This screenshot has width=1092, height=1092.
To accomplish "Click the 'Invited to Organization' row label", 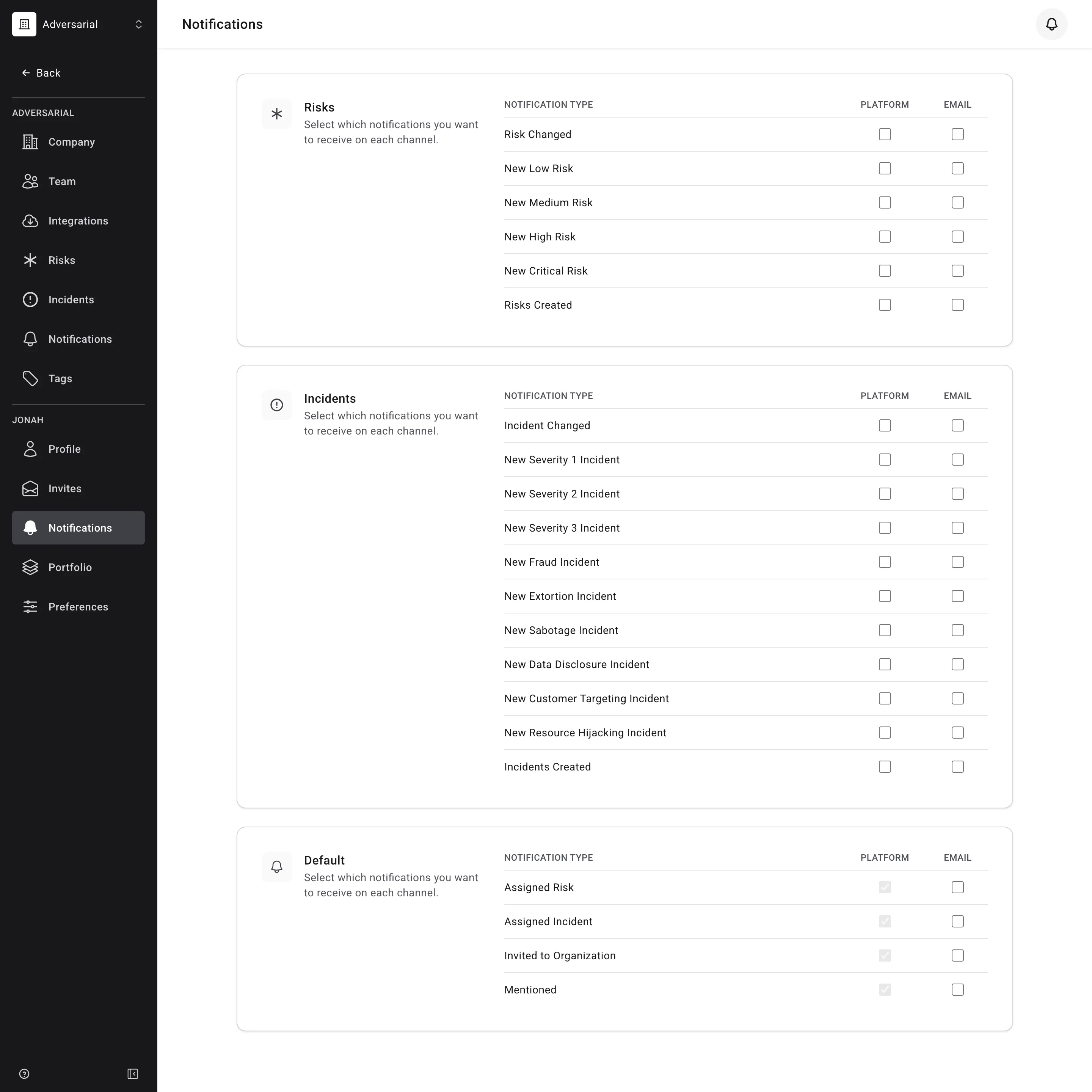I will (x=560, y=956).
